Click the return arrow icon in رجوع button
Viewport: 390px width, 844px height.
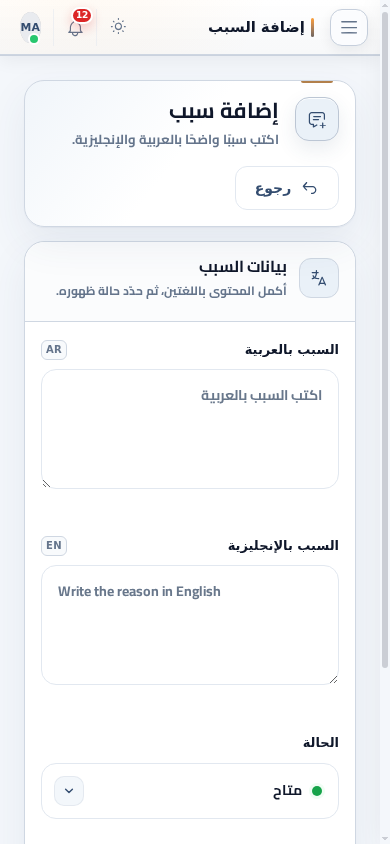pos(310,188)
